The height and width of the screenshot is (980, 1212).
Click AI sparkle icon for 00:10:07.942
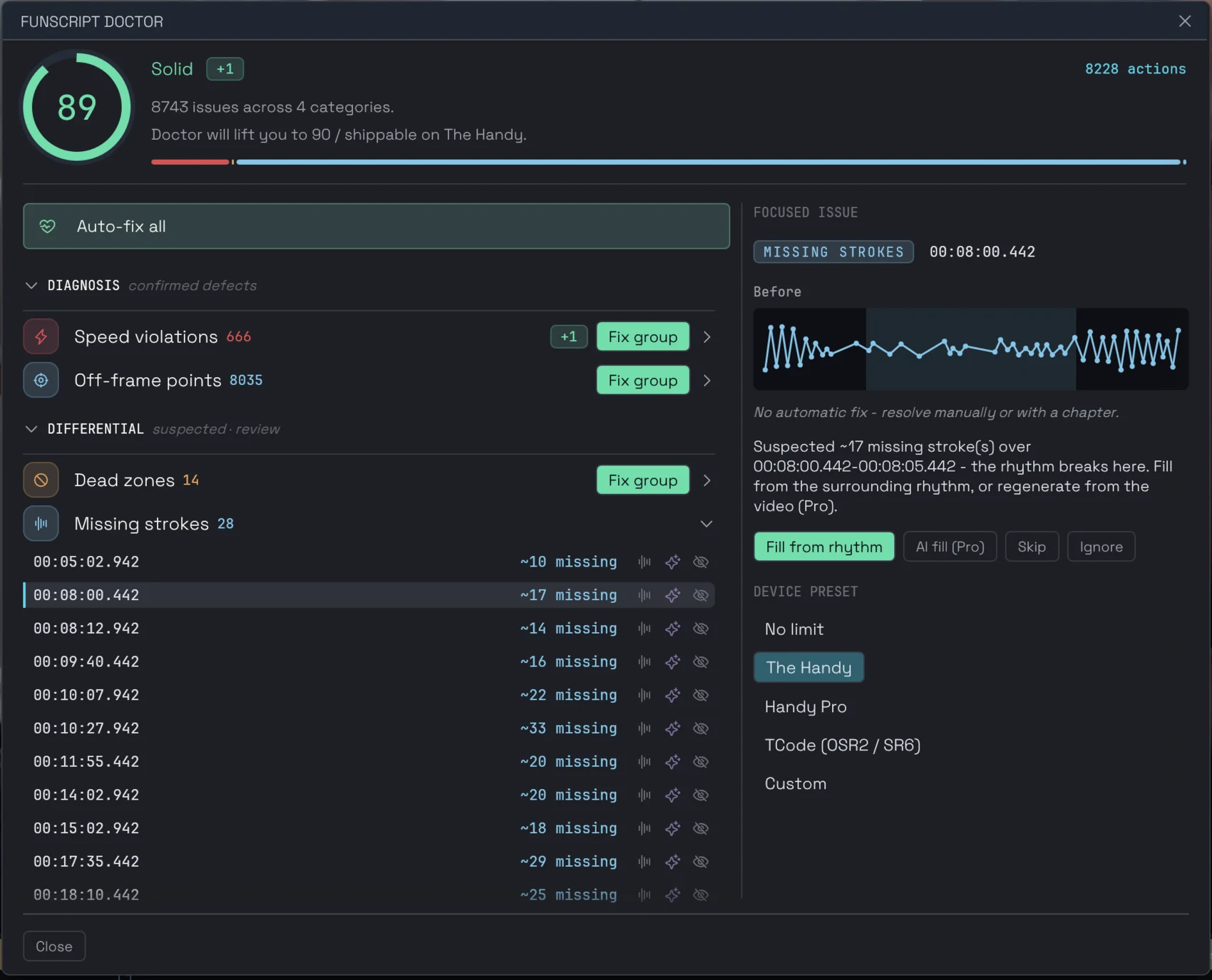tap(672, 695)
